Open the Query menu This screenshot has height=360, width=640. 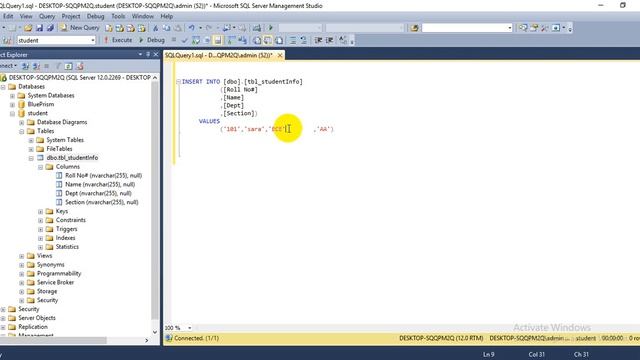point(47,16)
